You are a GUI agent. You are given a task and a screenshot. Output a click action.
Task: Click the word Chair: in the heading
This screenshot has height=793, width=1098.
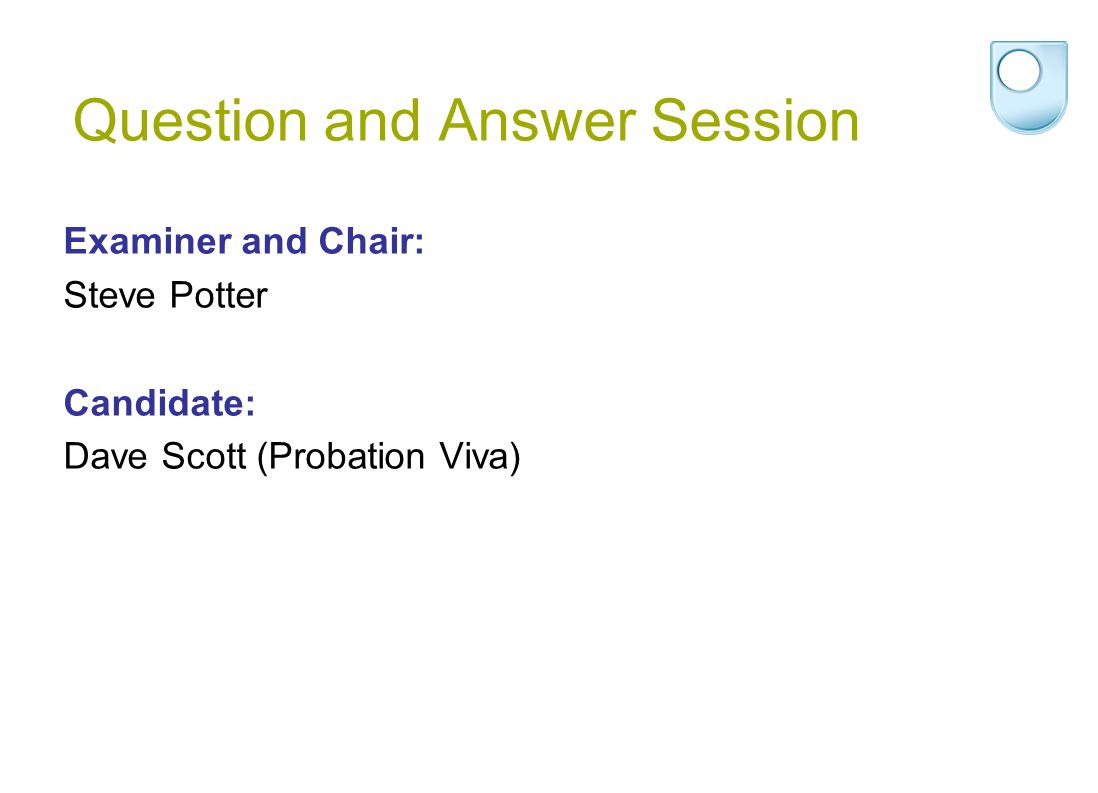pos(371,241)
